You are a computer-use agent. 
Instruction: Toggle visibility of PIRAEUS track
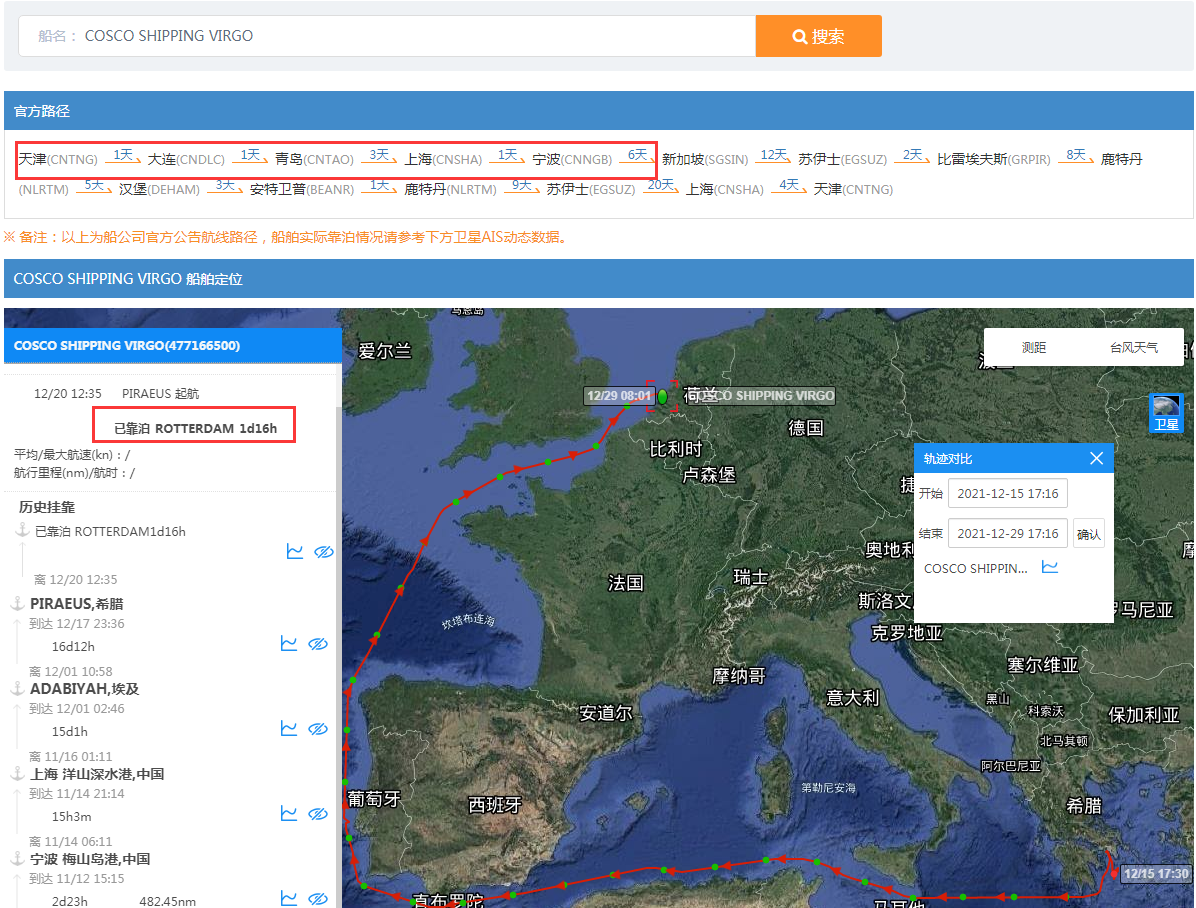click(318, 643)
